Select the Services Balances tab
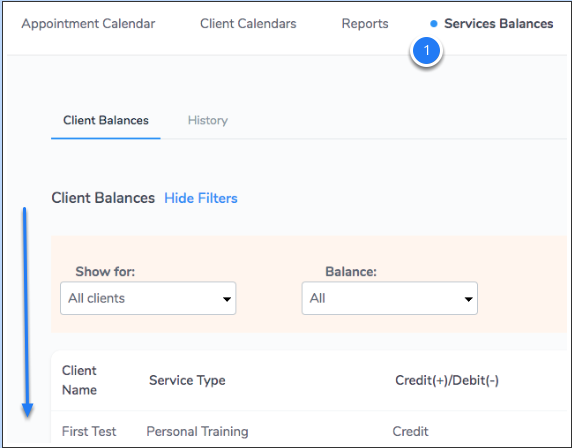The image size is (572, 448). tap(498, 24)
